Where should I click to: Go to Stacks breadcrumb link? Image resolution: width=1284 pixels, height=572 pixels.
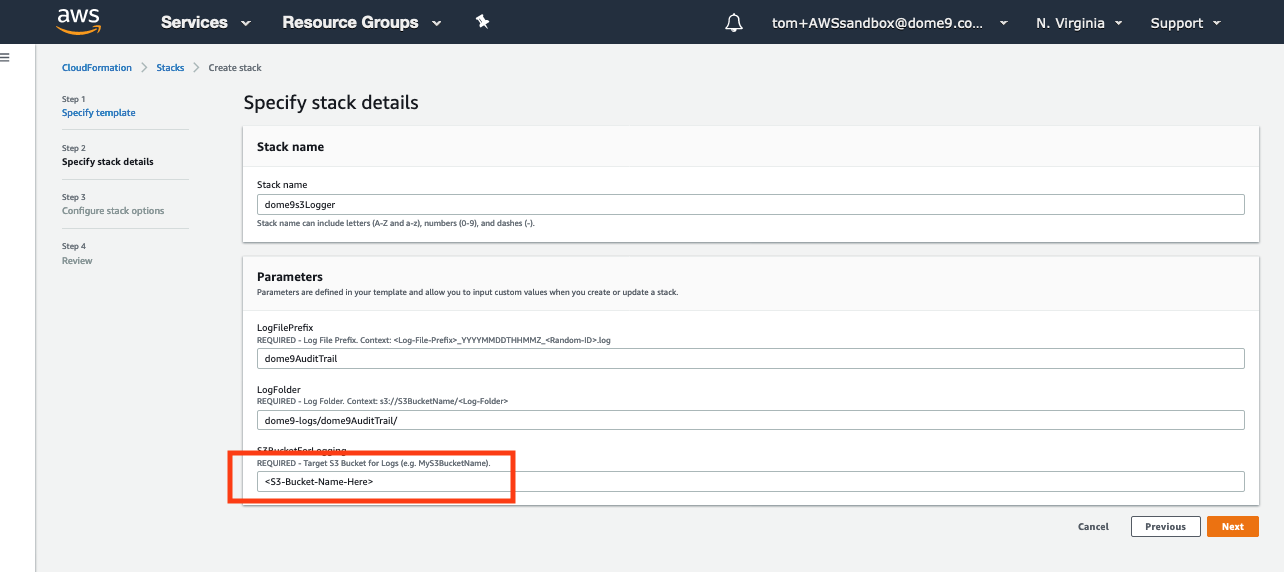pos(170,68)
